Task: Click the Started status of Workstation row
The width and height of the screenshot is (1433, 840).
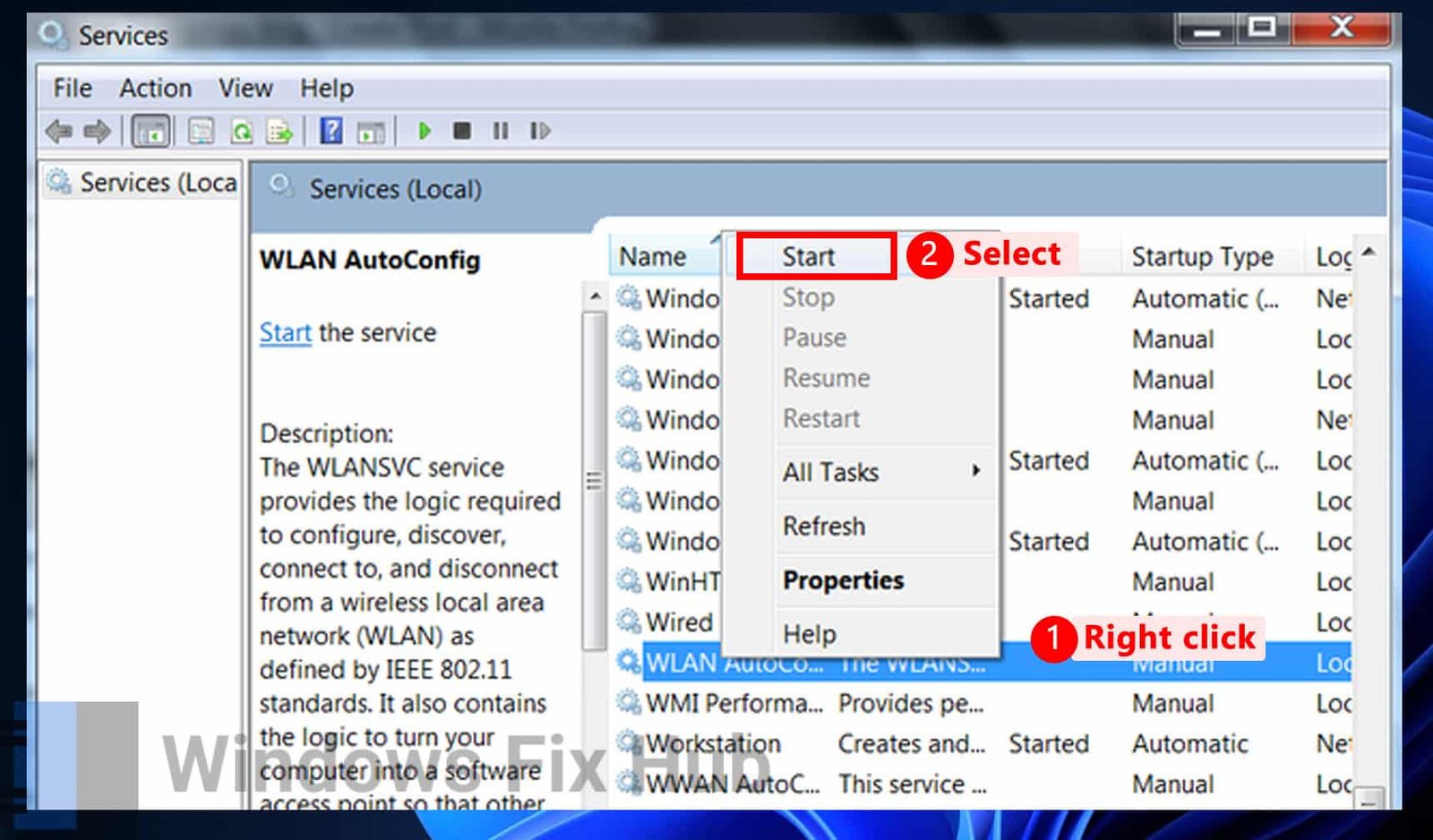Action: [1049, 743]
